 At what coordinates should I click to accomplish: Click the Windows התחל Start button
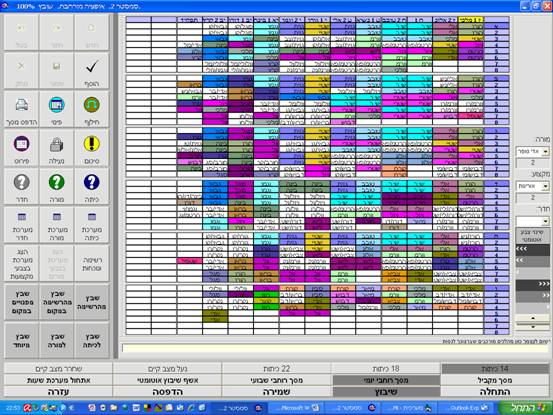coord(526,408)
